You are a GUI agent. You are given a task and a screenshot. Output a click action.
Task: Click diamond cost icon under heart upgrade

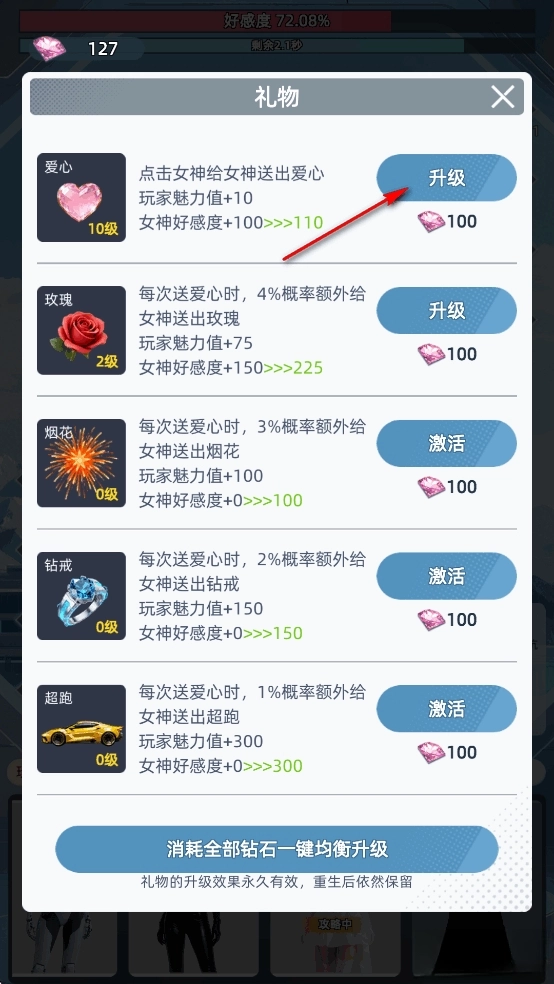tap(431, 221)
